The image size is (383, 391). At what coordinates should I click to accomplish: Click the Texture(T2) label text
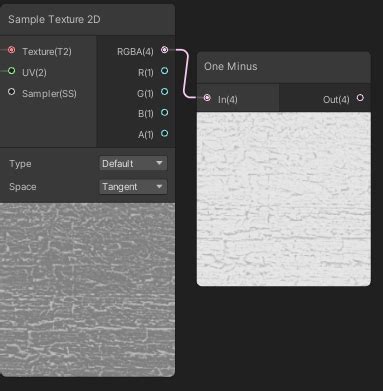(47, 52)
